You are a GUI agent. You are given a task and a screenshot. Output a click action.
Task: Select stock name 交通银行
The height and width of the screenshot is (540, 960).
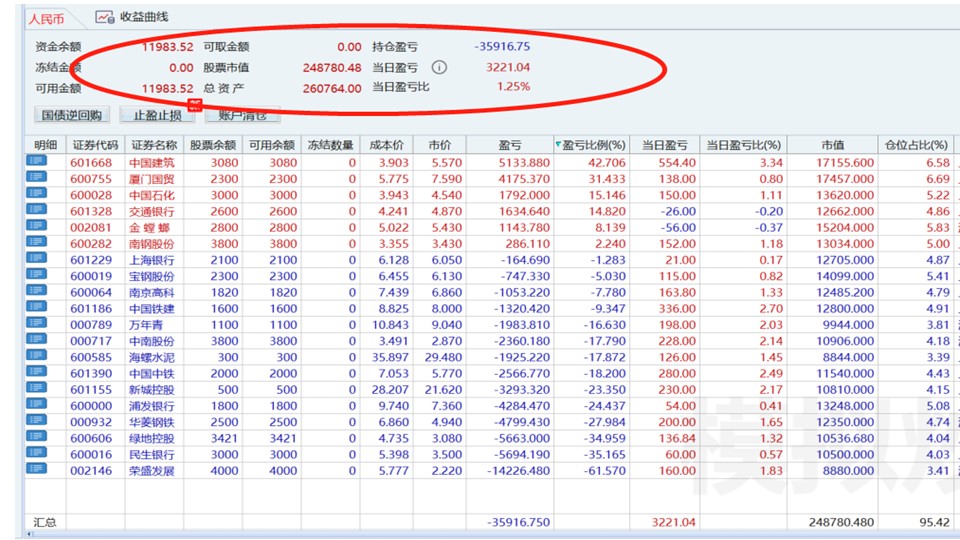pos(151,211)
